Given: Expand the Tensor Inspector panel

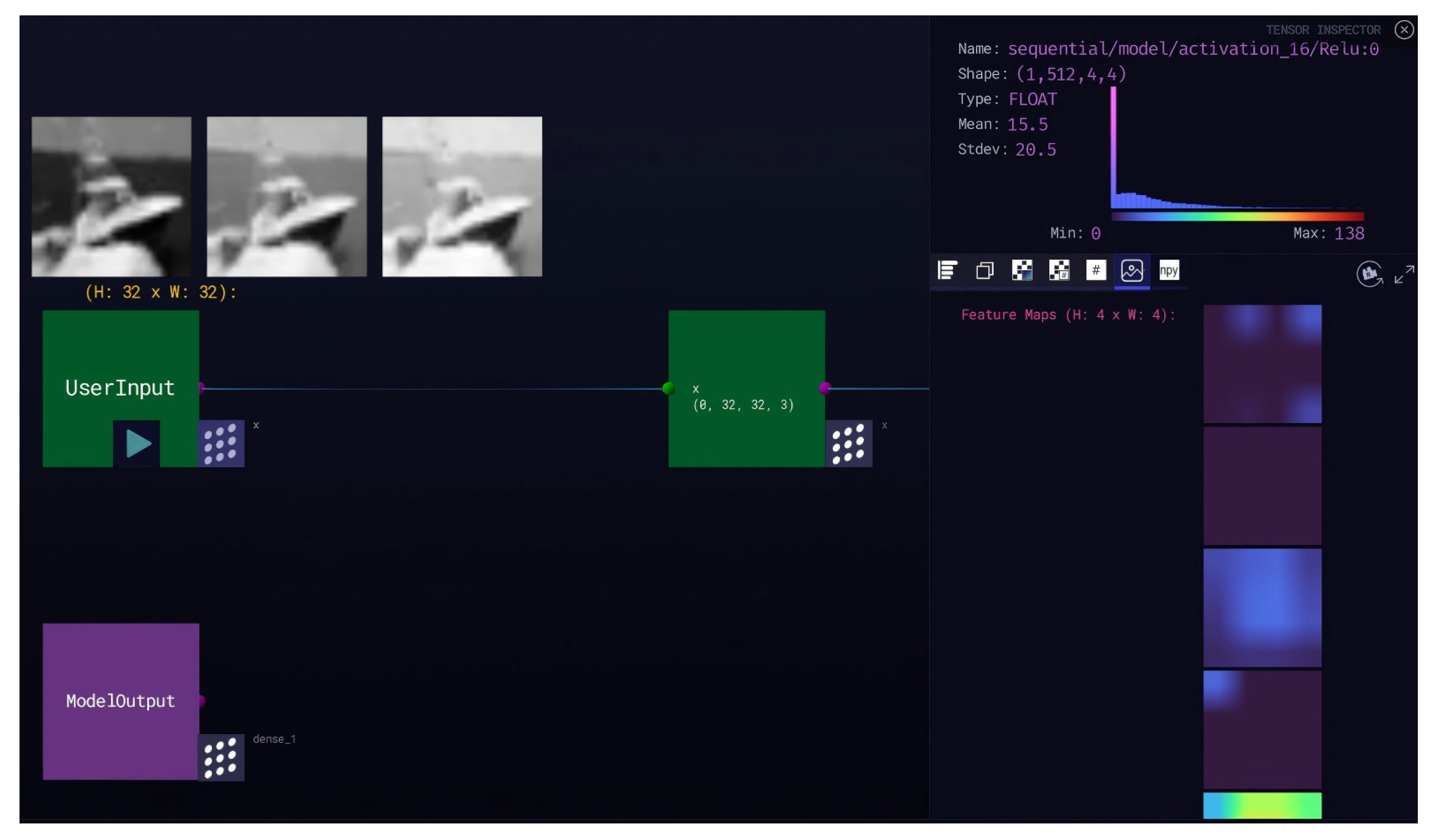Looking at the screenshot, I should (x=1404, y=274).
